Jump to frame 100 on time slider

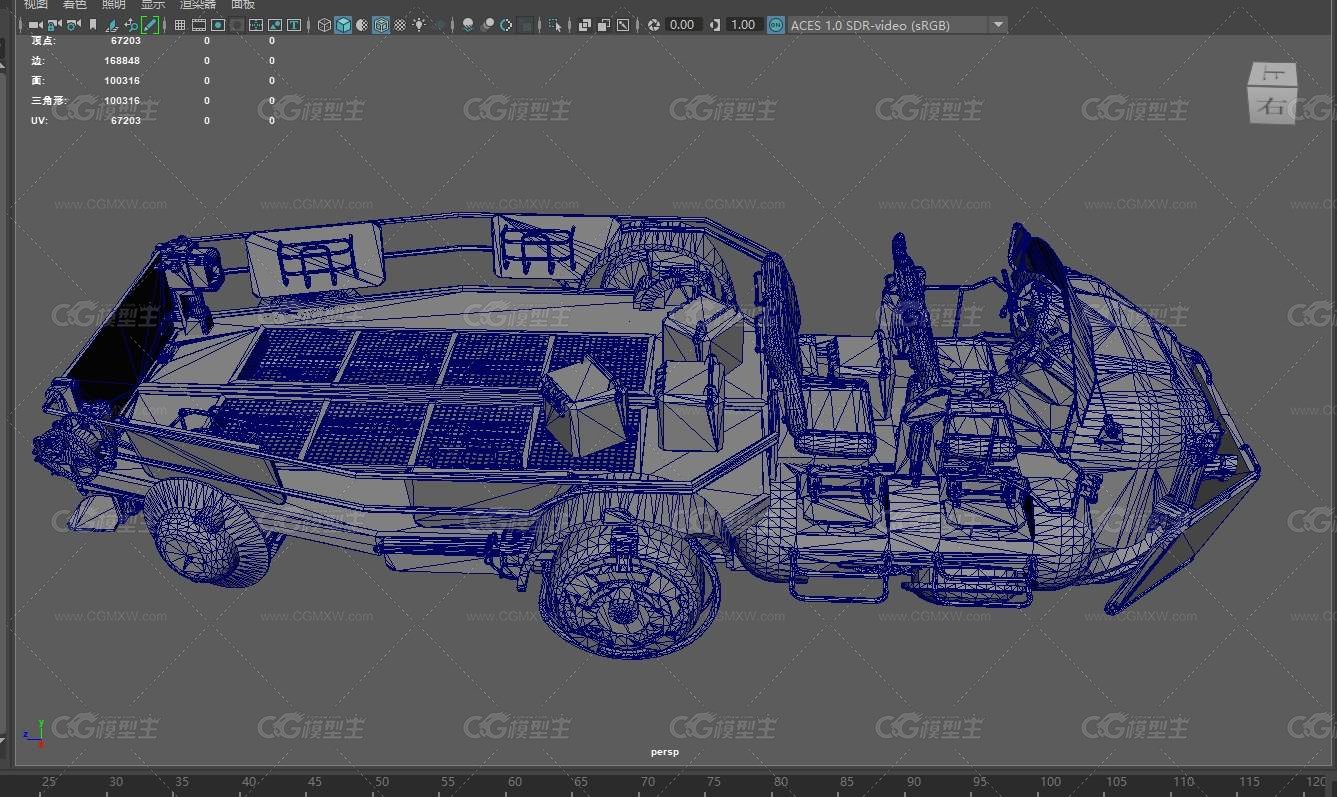click(1050, 782)
